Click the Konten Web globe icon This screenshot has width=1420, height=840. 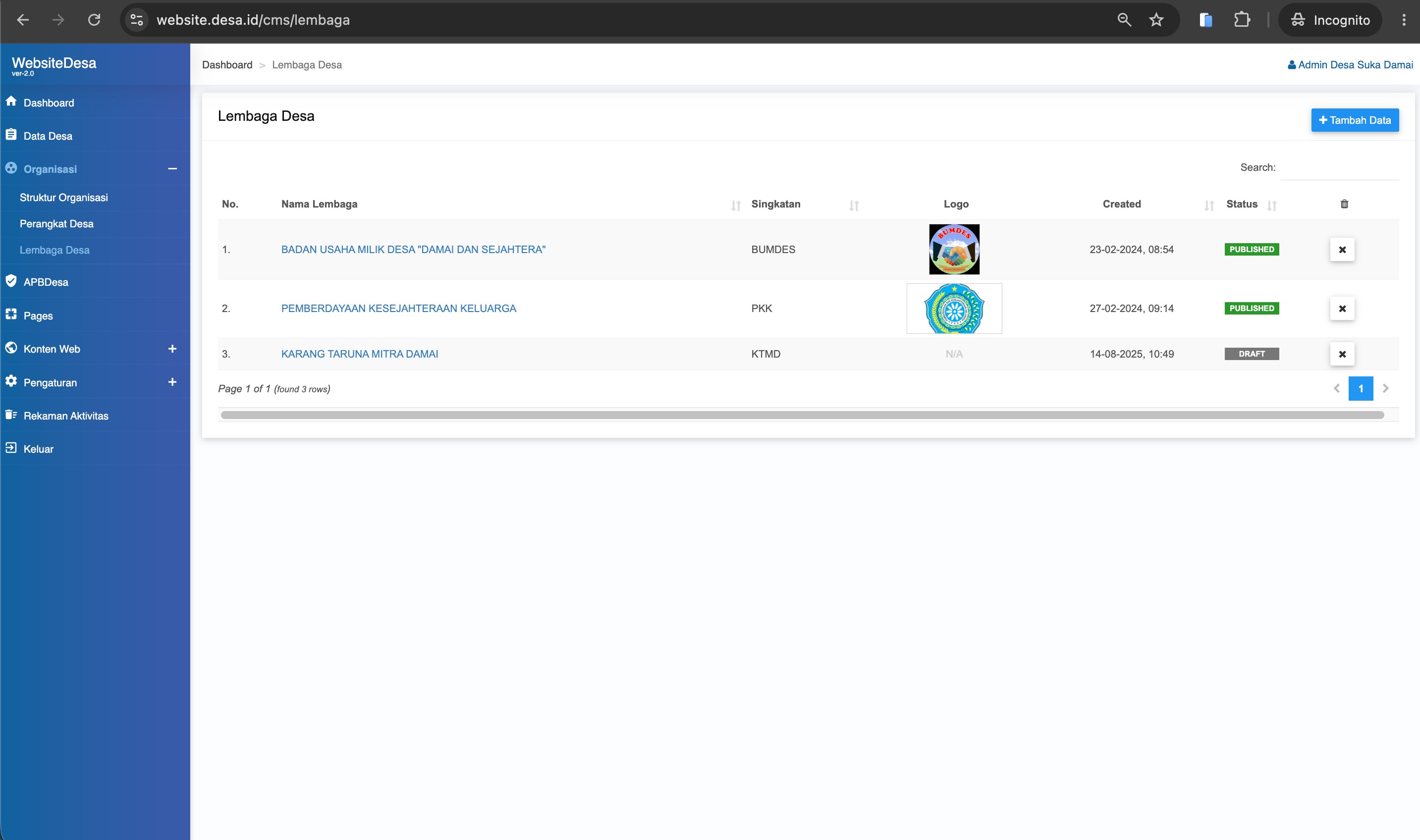click(11, 348)
